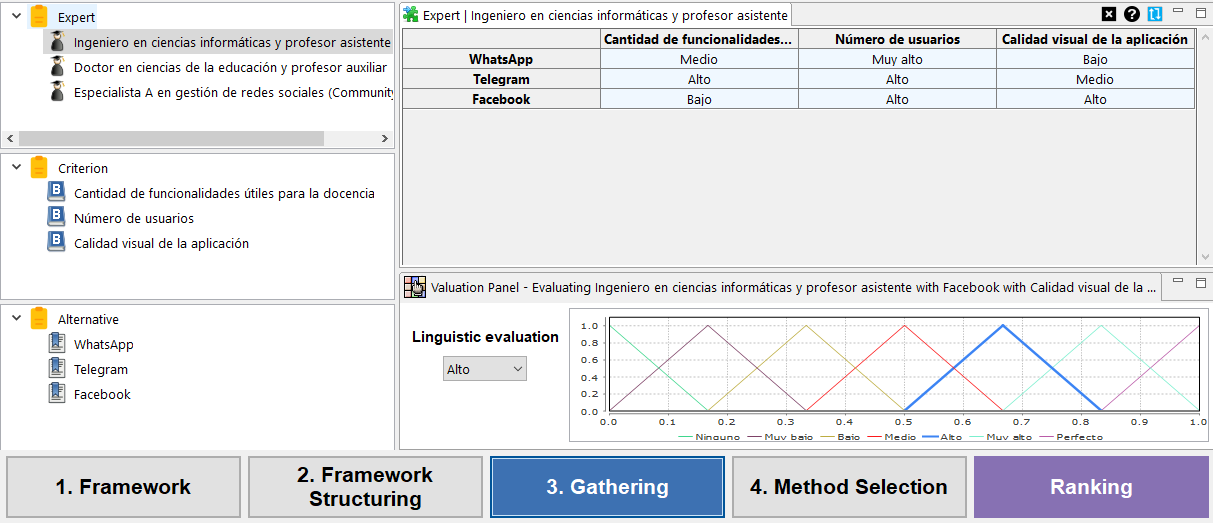Collapse the Criterion tree node
This screenshot has width=1213, height=523.
click(16, 168)
